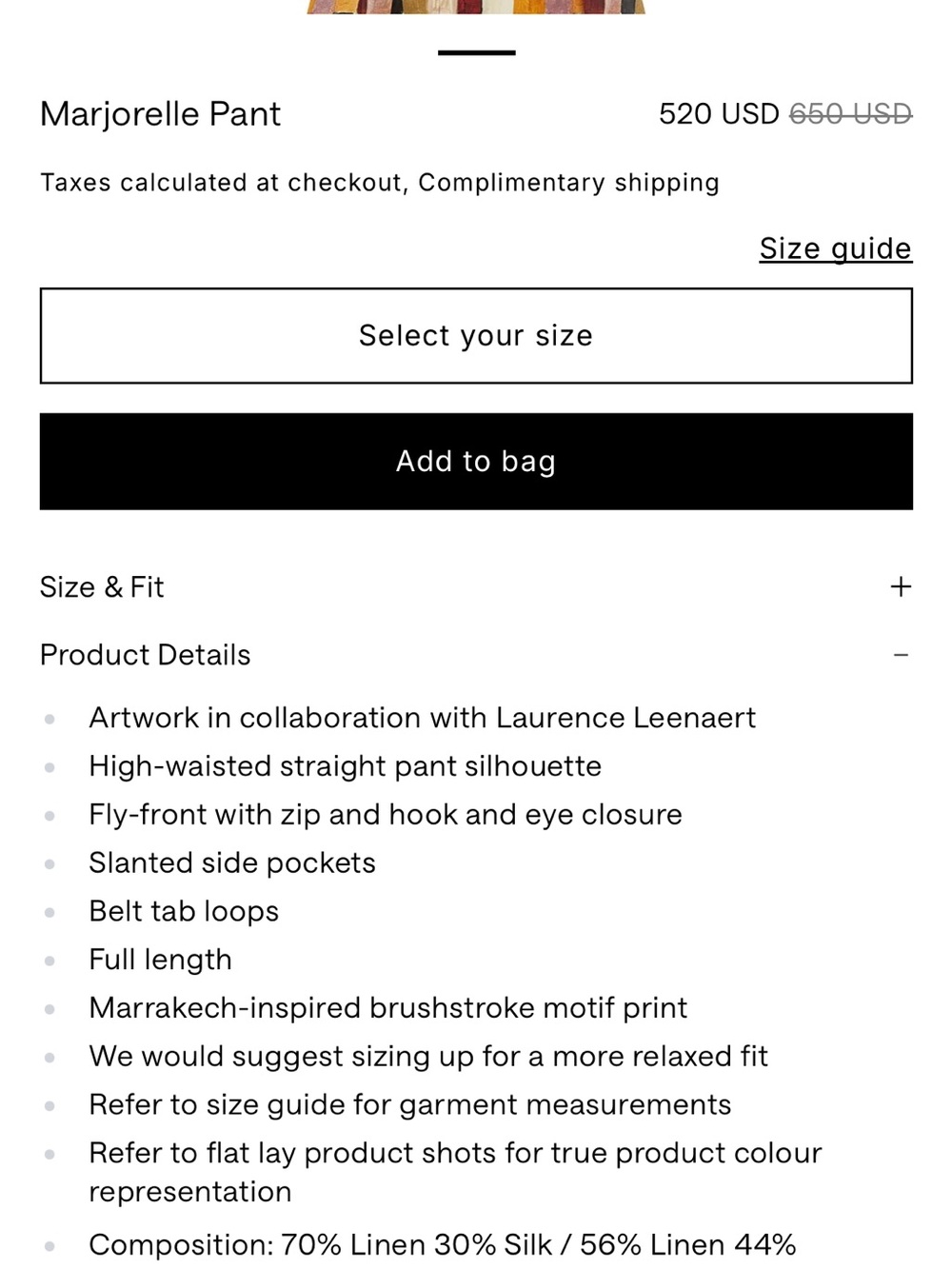Screen dimensions: 952x1269
Task: Tap the image carousel indicator bar
Action: coord(476,52)
